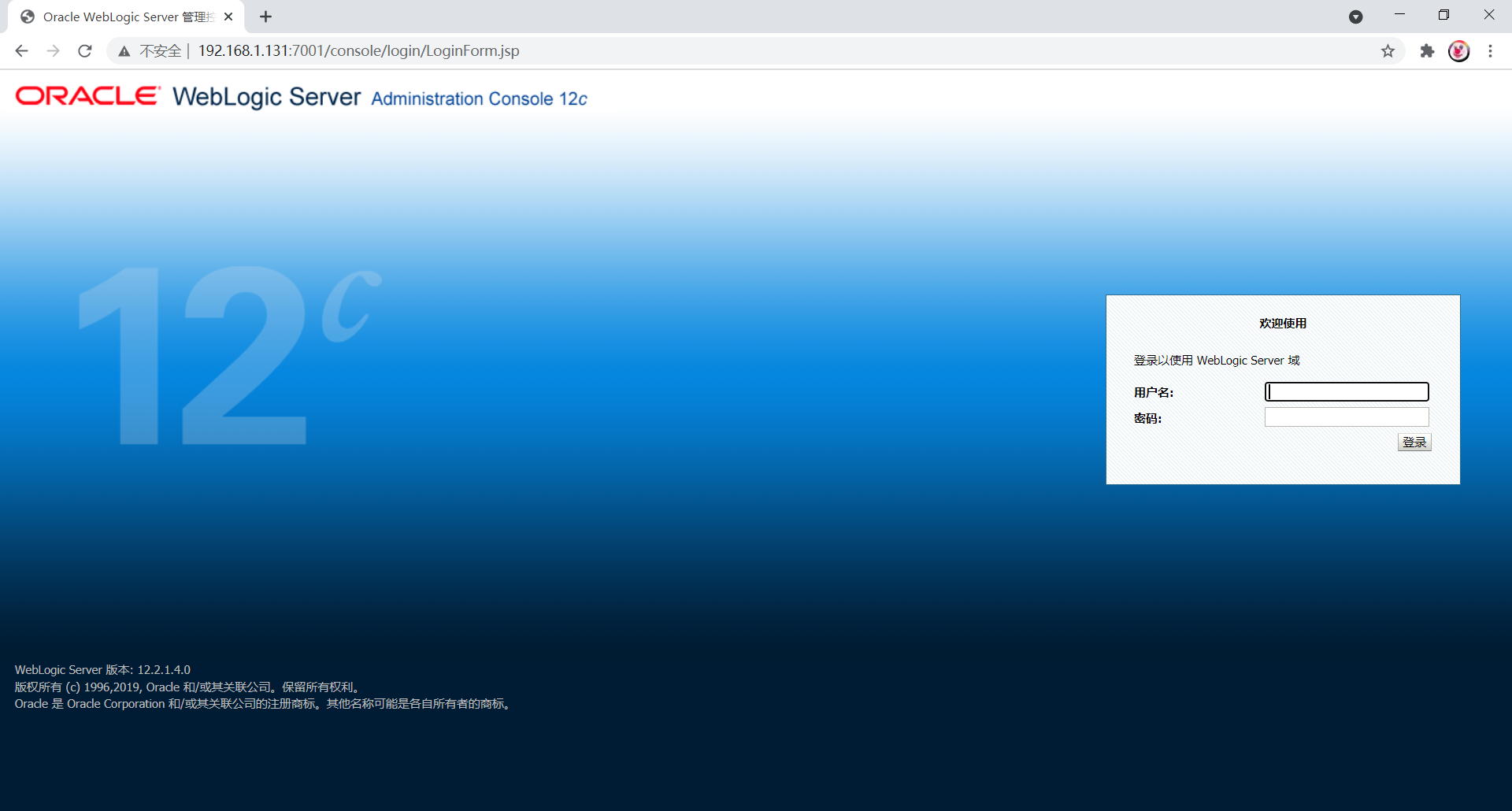Click the Oracle Corporation trademark notice line
Viewport: 1512px width, 811px height.
(265, 704)
